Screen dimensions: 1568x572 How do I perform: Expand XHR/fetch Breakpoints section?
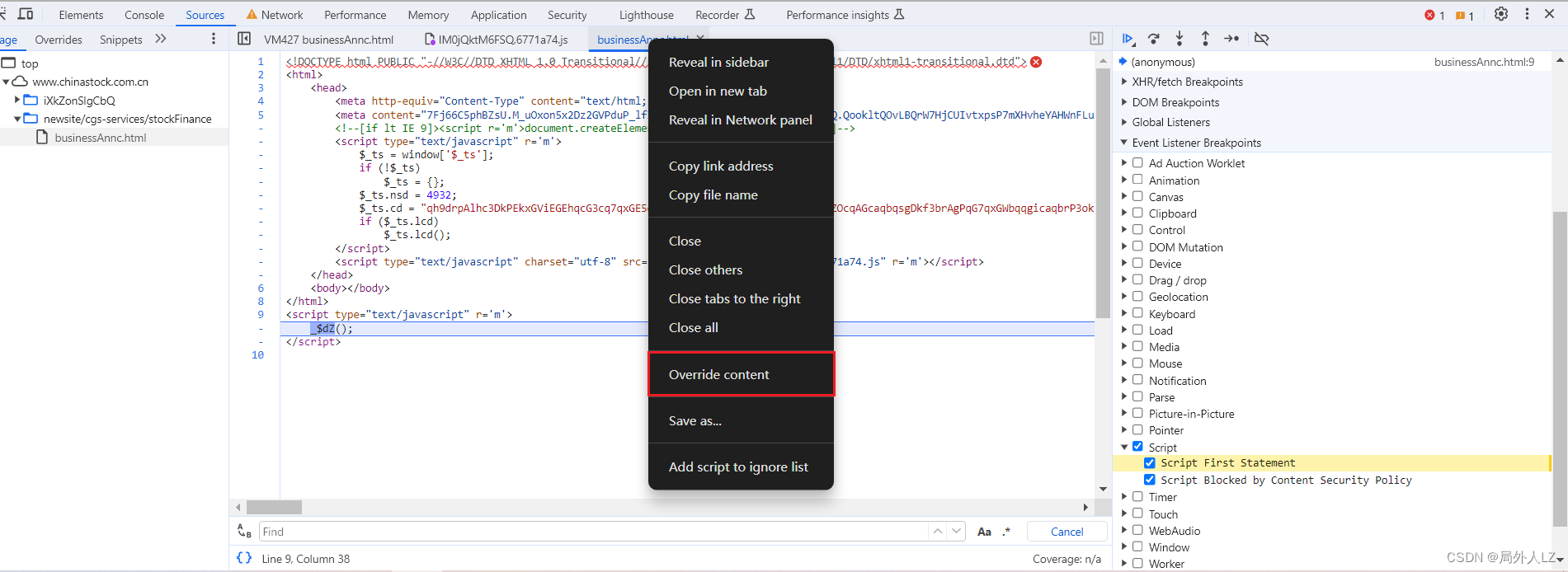coord(1124,82)
